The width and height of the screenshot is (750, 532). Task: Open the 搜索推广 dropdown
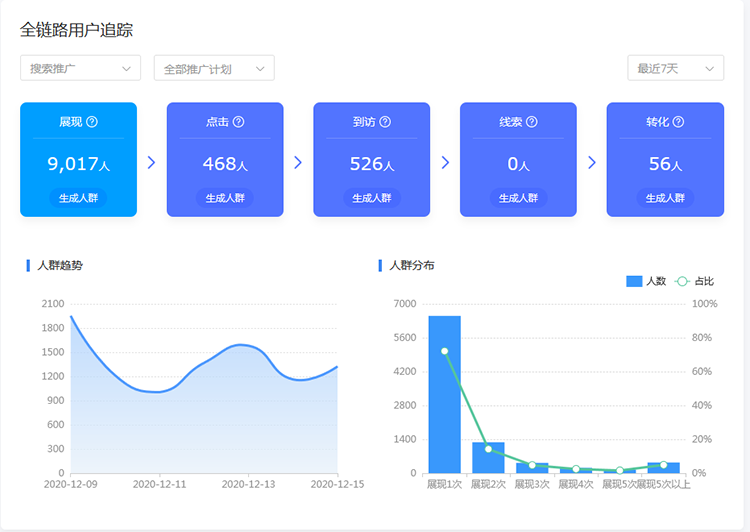[80, 69]
